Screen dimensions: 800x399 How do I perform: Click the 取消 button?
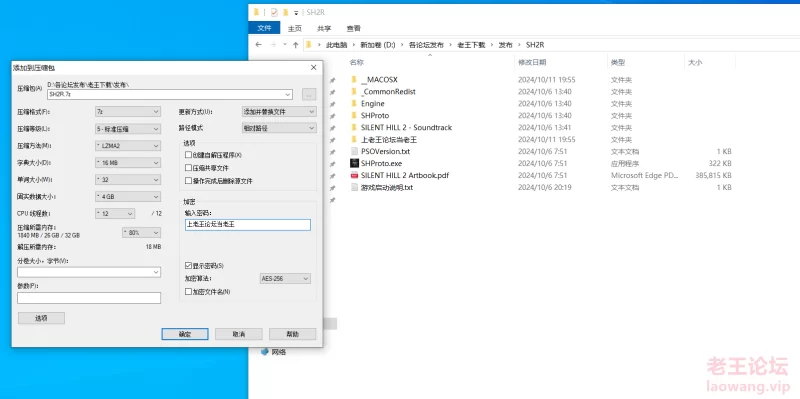point(239,334)
